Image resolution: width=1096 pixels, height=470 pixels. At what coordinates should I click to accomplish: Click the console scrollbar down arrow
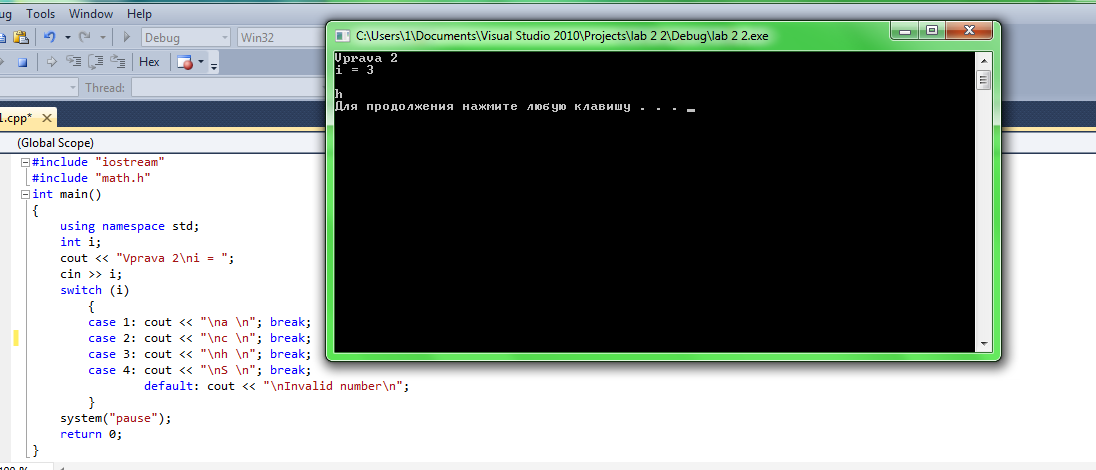point(983,344)
